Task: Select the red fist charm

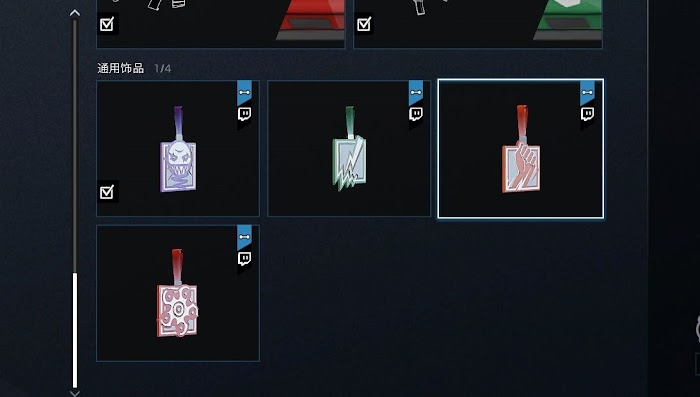Action: tap(521, 149)
